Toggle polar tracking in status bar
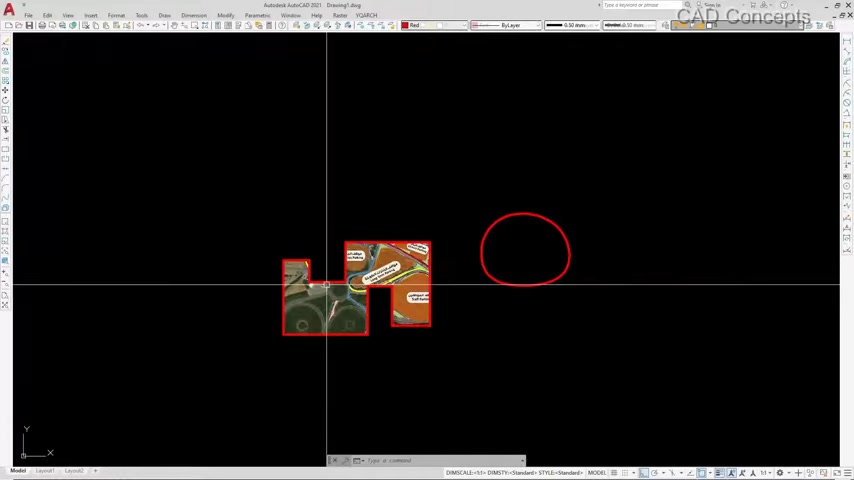Viewport: 854px width, 480px height. tap(654, 473)
